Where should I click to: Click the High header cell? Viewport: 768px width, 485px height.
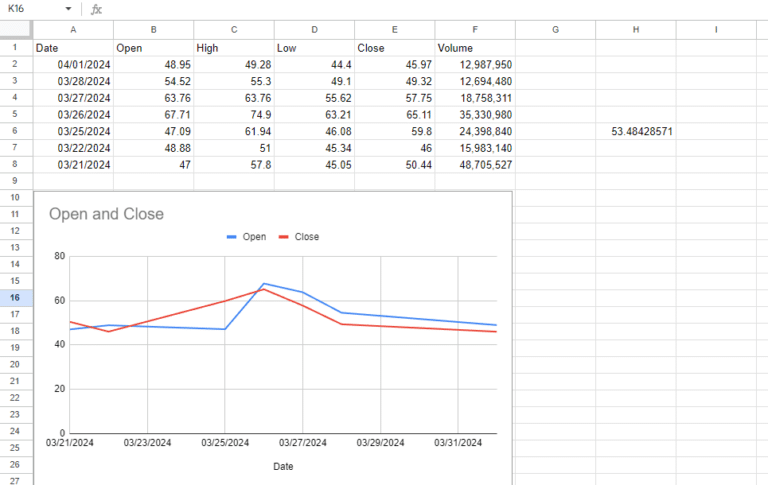click(x=234, y=48)
